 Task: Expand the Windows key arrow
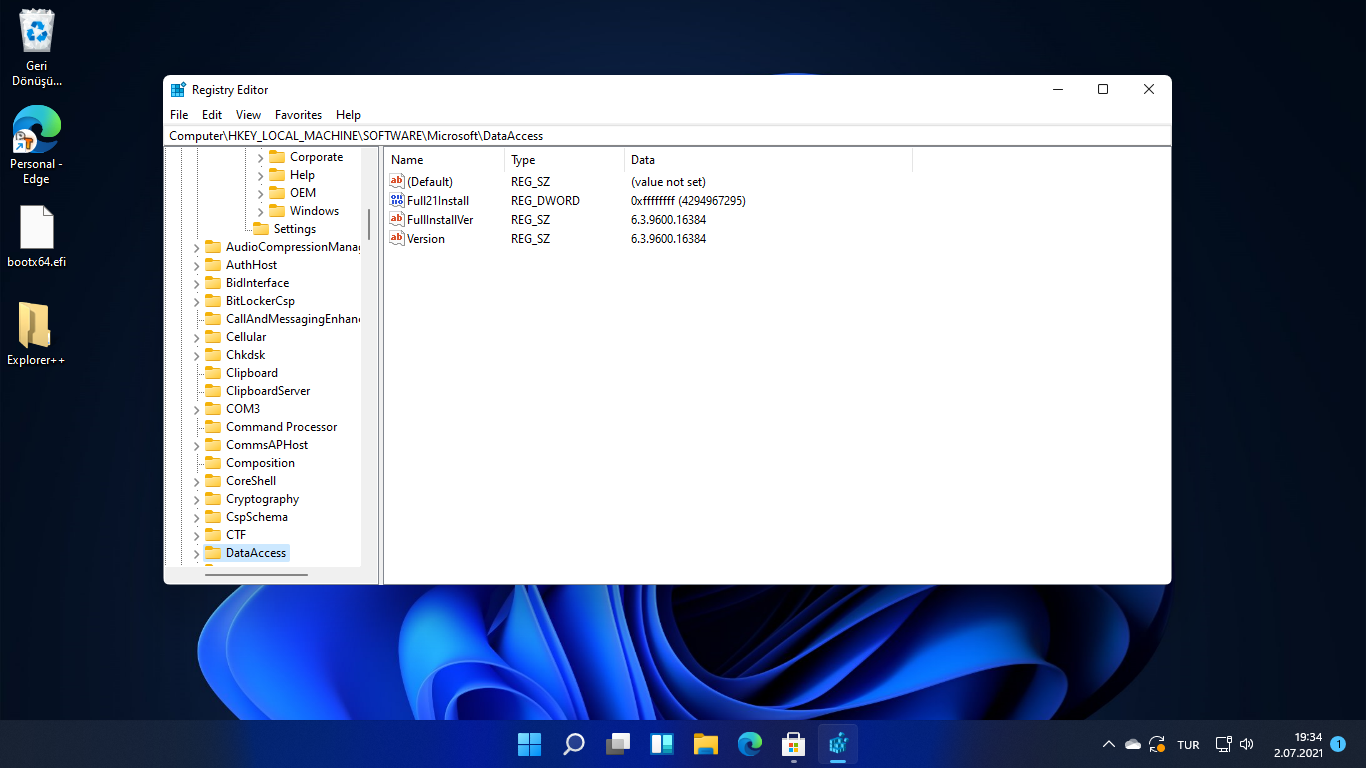(260, 211)
